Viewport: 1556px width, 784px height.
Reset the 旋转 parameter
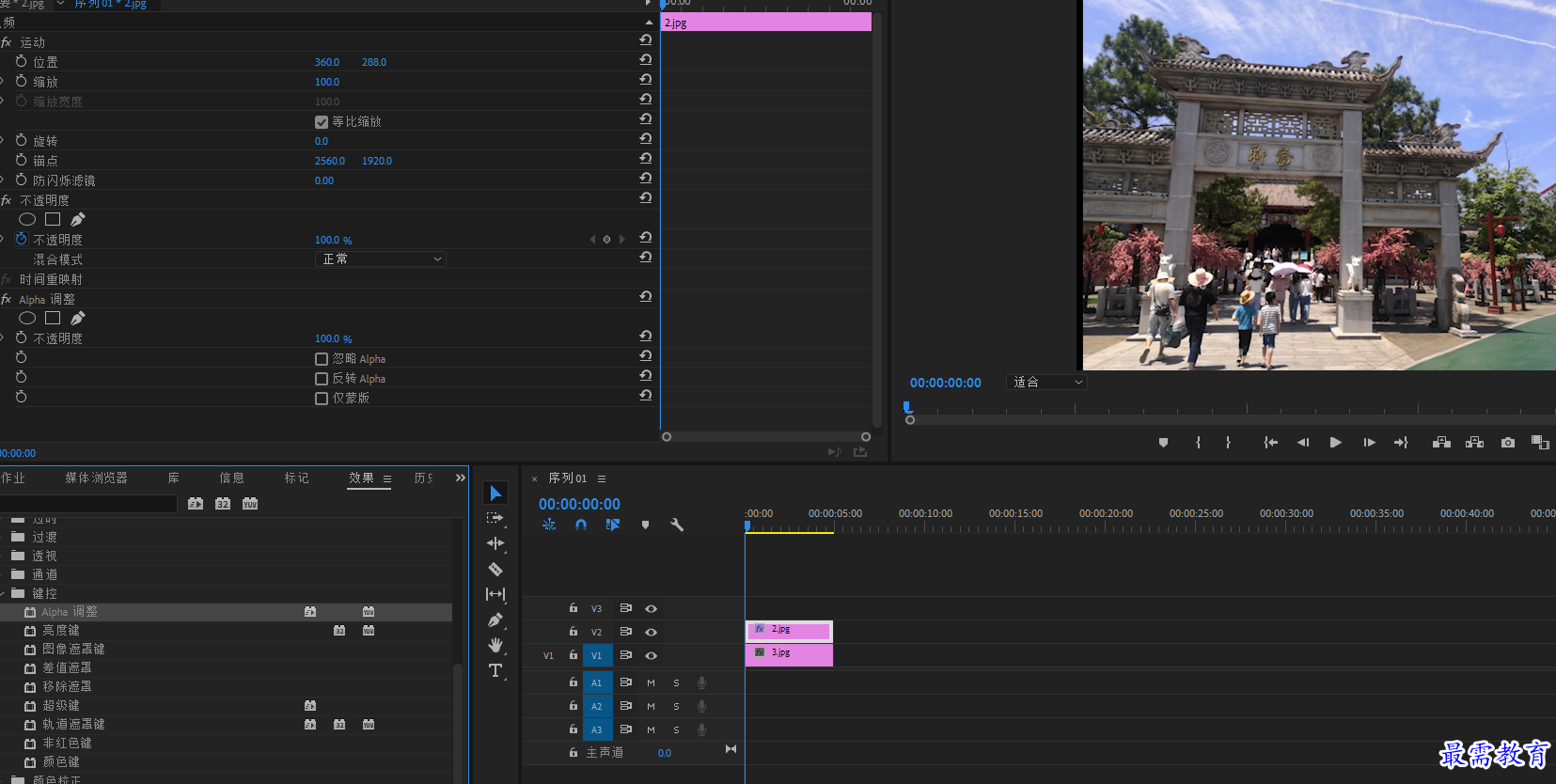click(645, 139)
